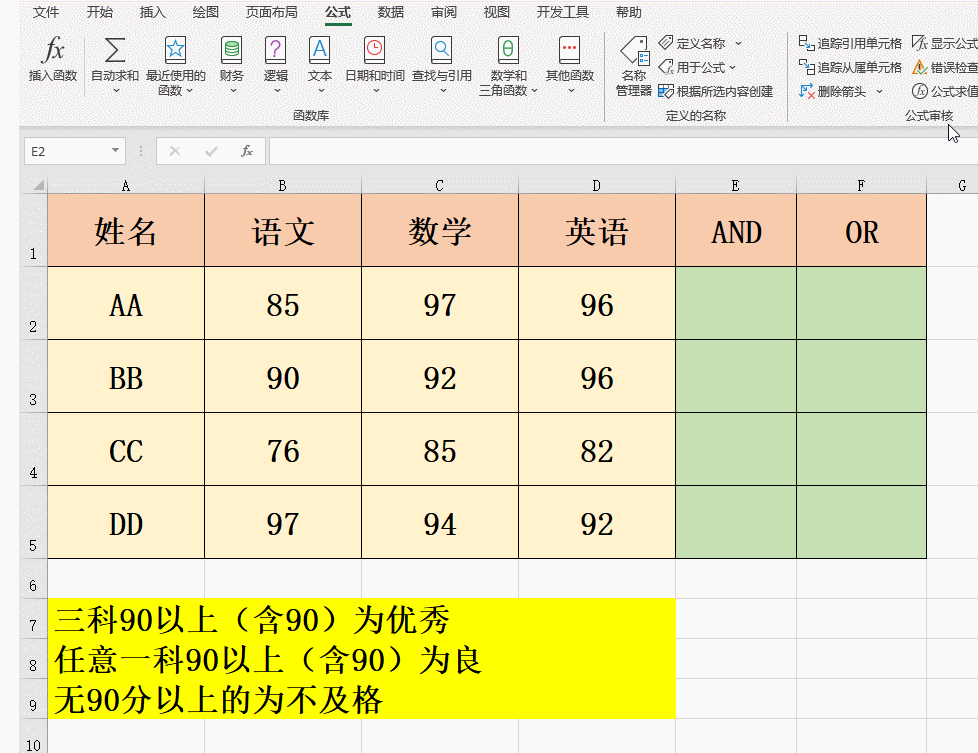978x753 pixels.
Task: Expand the More Functions (其他函数) chevron
Action: pos(571,91)
